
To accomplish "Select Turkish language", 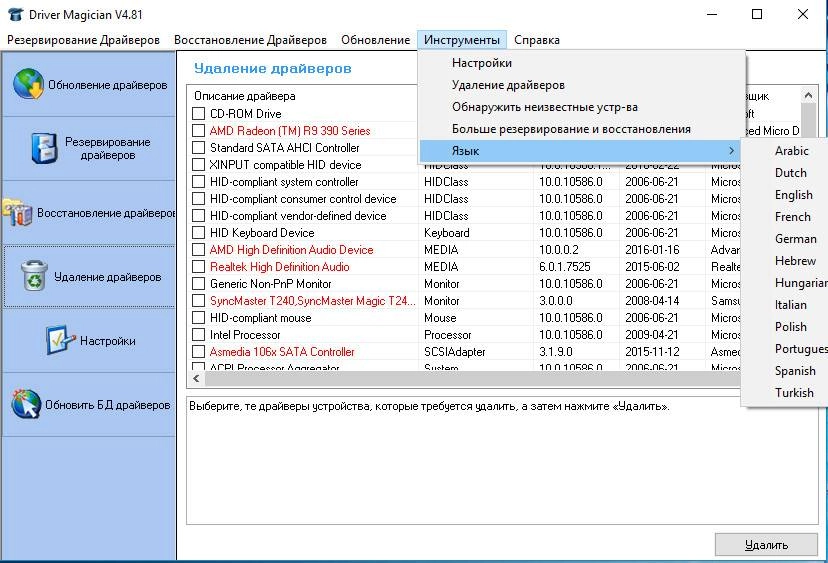I will click(794, 393).
